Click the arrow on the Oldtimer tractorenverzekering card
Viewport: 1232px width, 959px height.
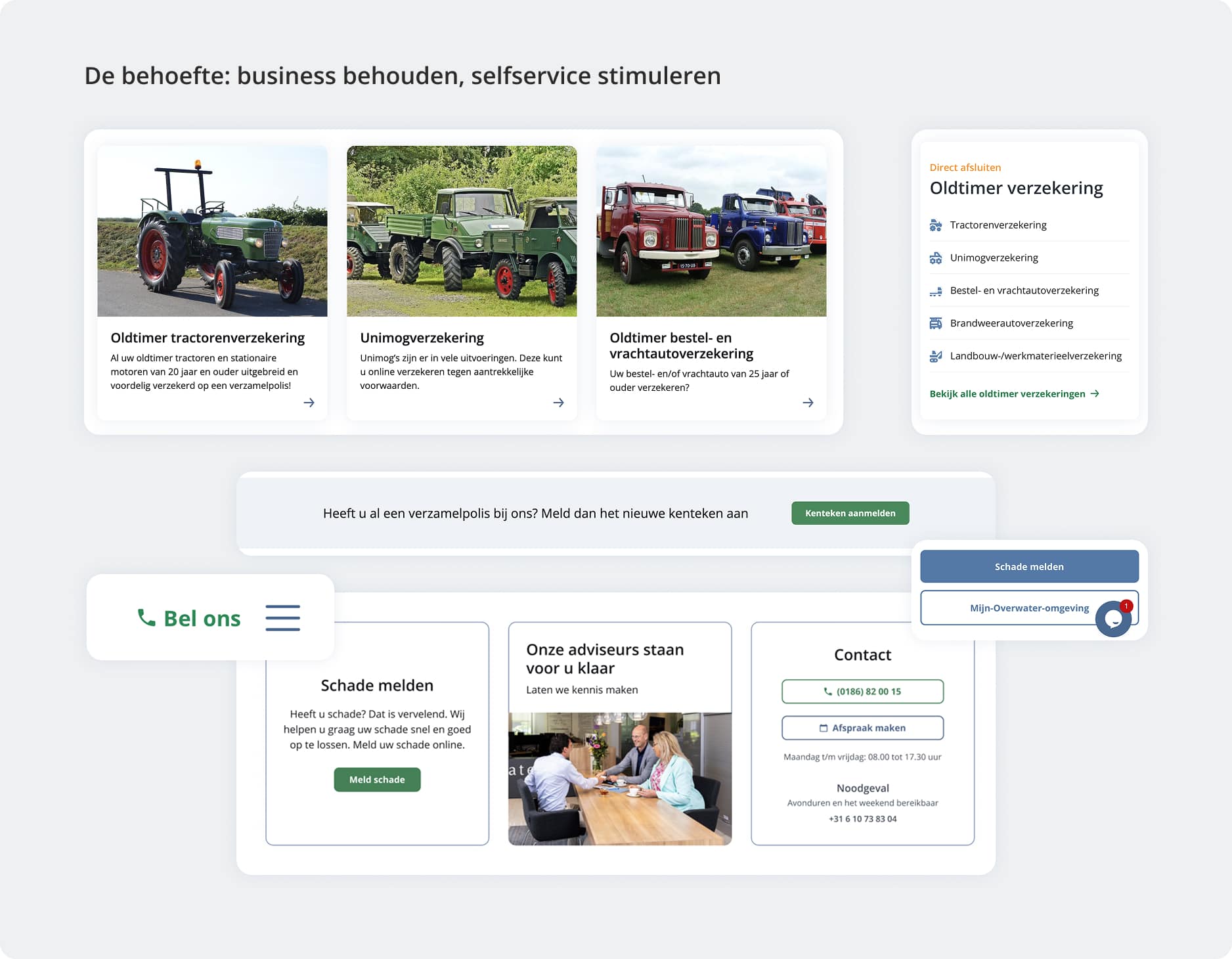point(309,403)
